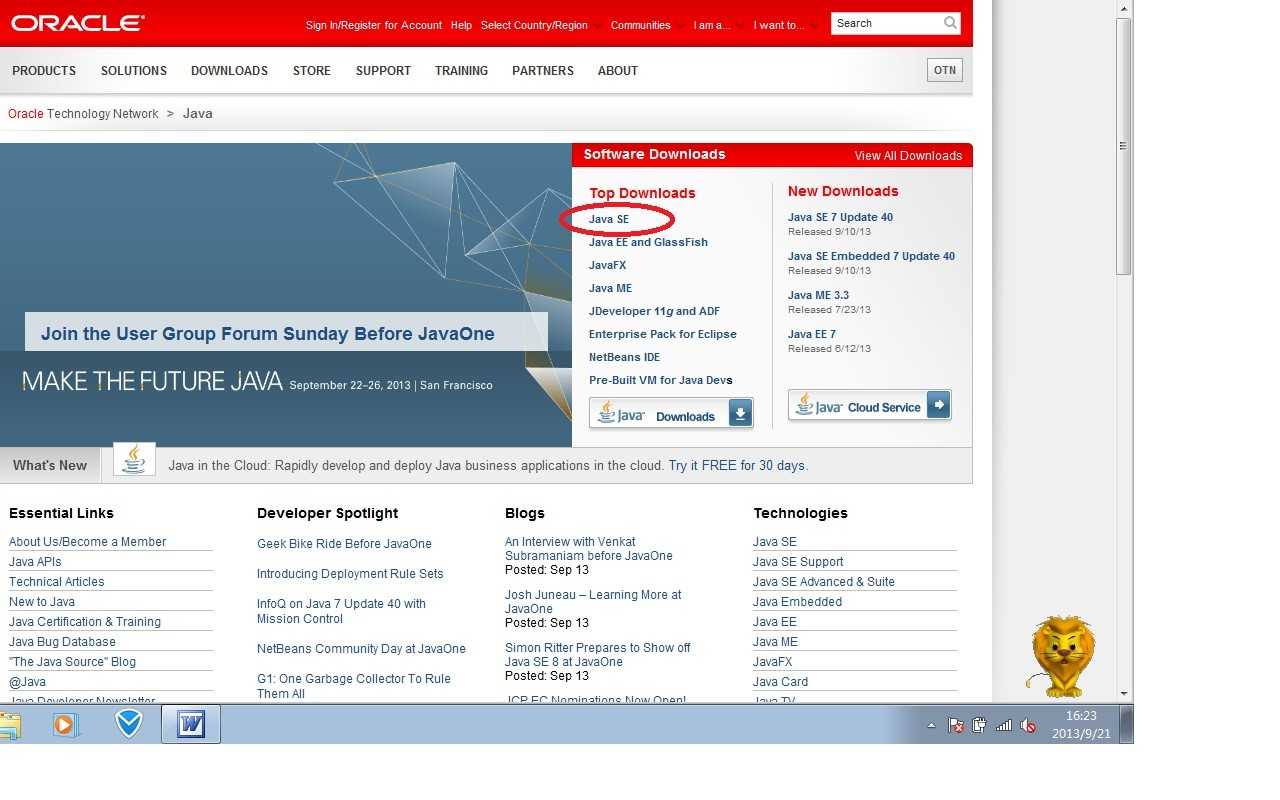
Task: Click scrollbar down arrow
Action: (1124, 693)
